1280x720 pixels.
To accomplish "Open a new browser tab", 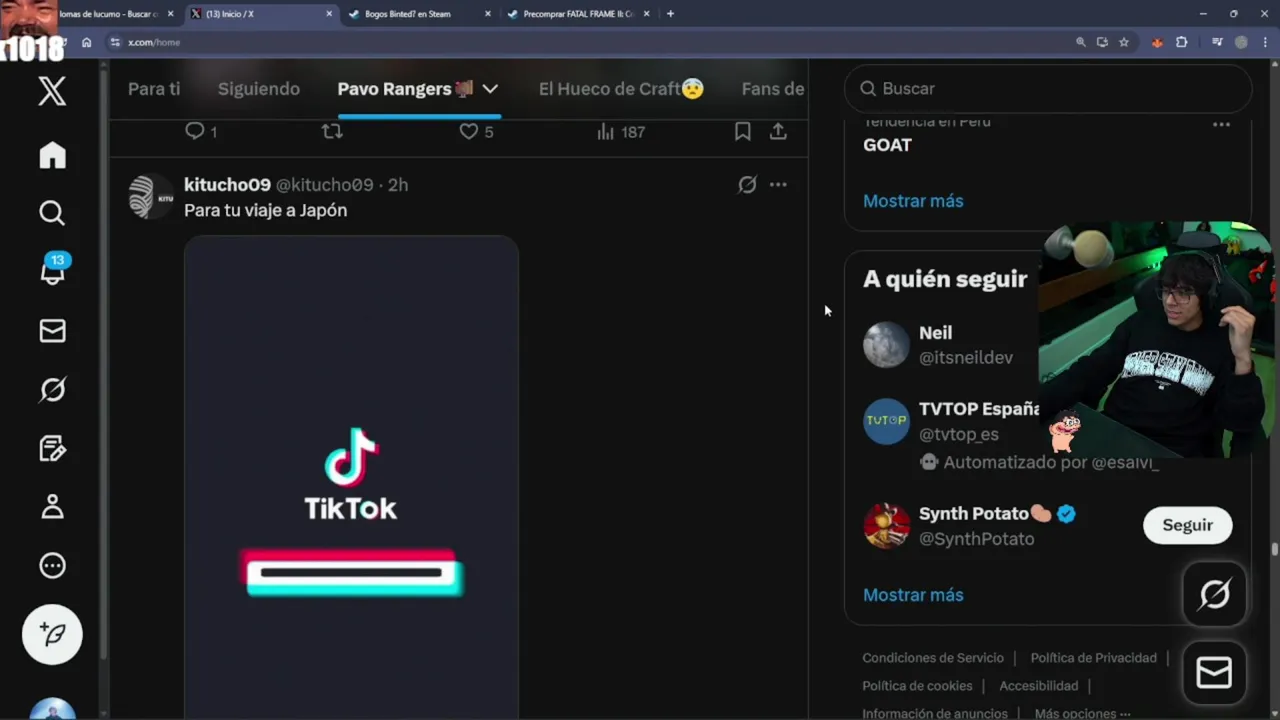I will (x=670, y=14).
